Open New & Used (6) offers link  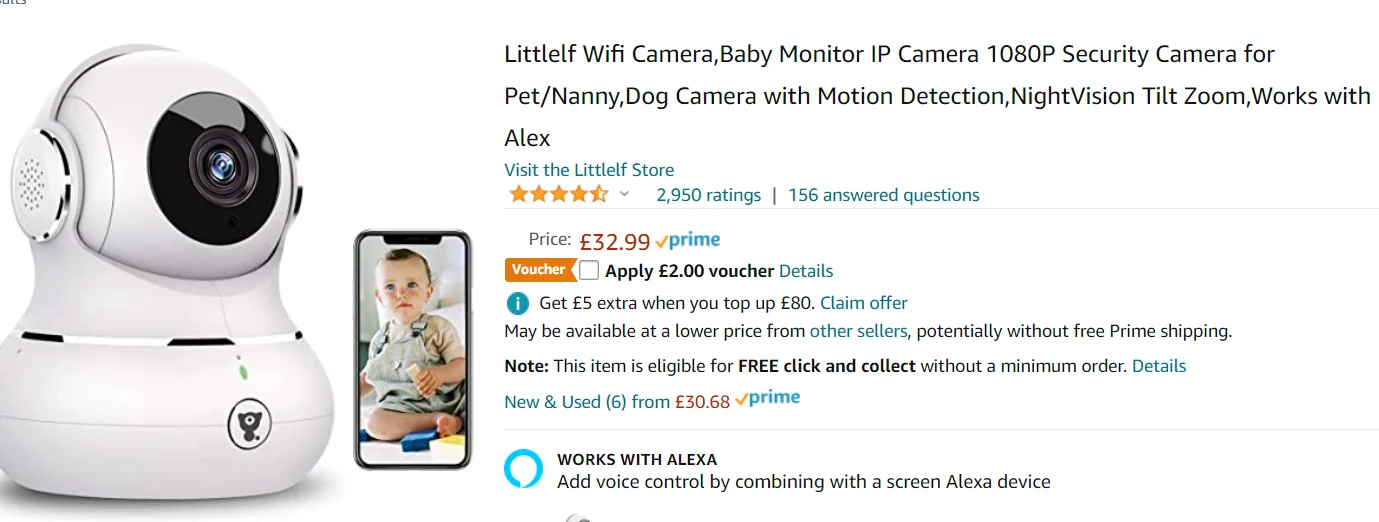pos(617,401)
